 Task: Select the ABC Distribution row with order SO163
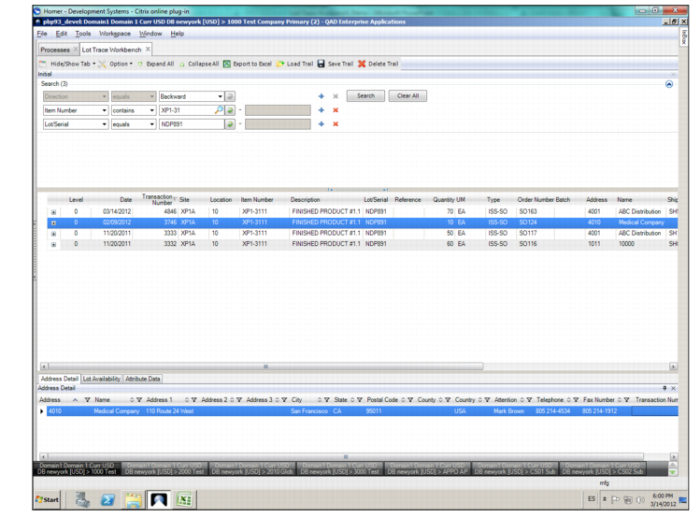click(x=362, y=212)
